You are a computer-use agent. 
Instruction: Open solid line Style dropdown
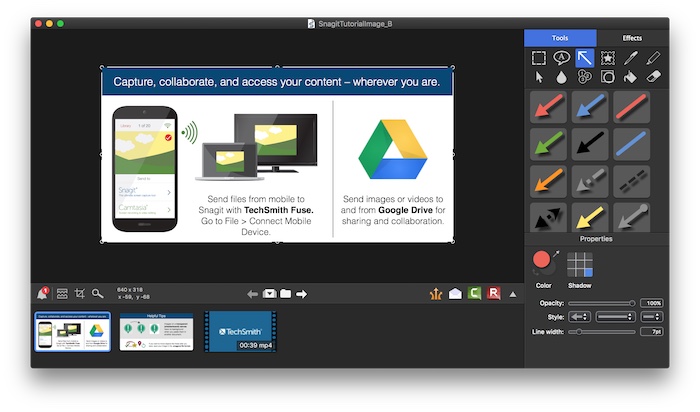pyautogui.click(x=616, y=317)
